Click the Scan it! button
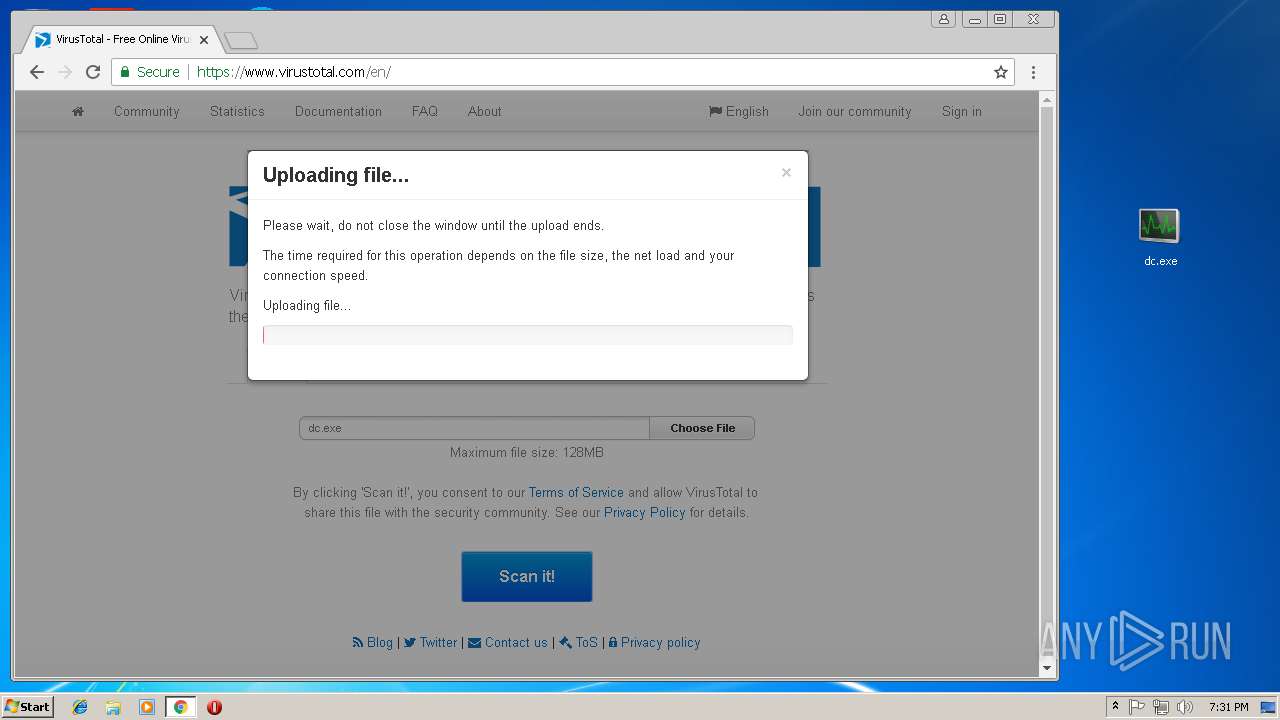The width and height of the screenshot is (1280, 720). coord(527,576)
